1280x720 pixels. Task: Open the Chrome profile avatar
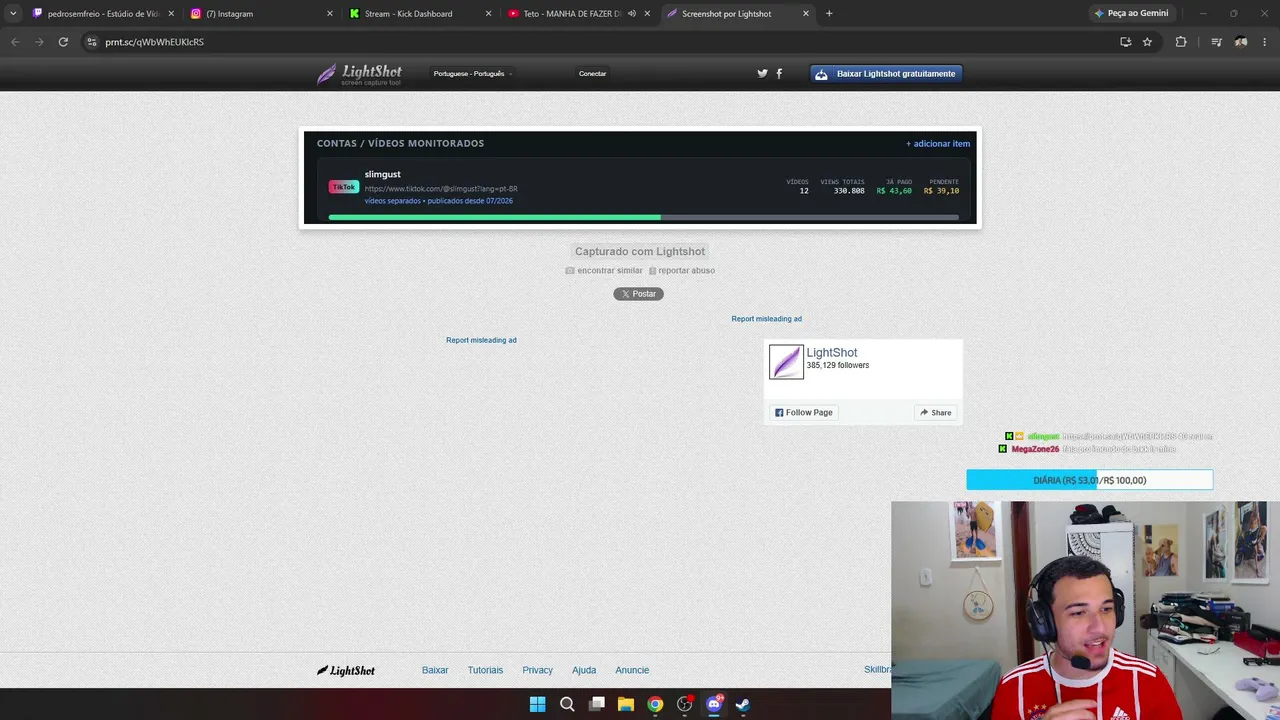point(1241,42)
